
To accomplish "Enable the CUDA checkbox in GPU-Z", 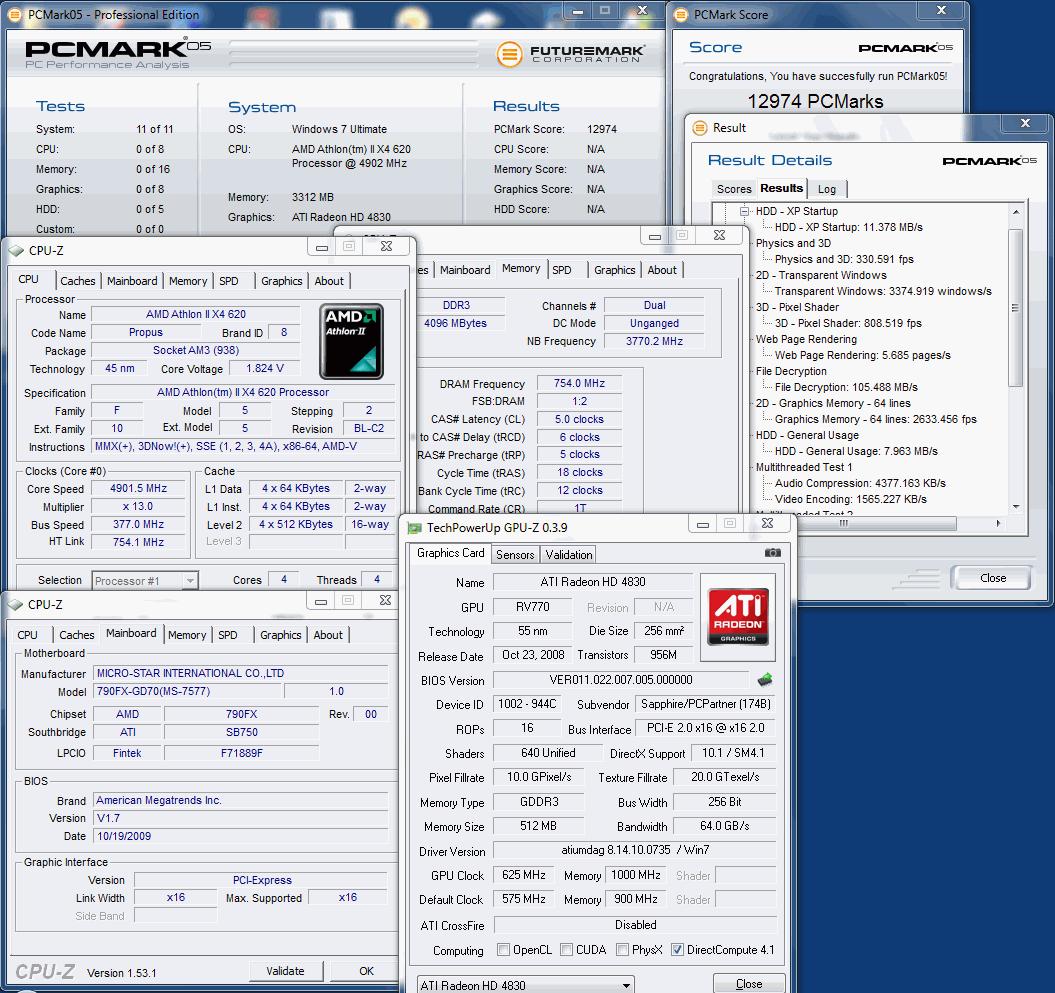I will pos(567,949).
